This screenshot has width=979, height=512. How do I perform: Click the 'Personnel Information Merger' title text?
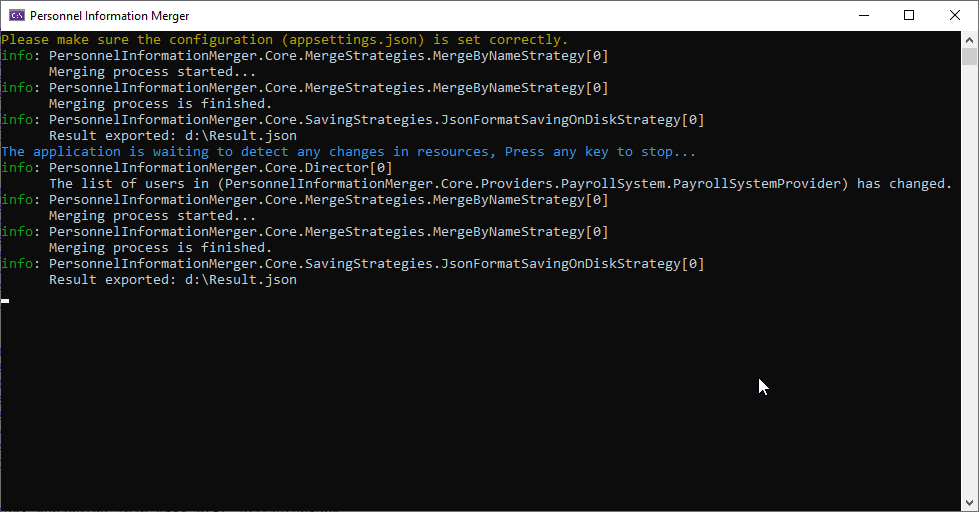click(x=109, y=16)
